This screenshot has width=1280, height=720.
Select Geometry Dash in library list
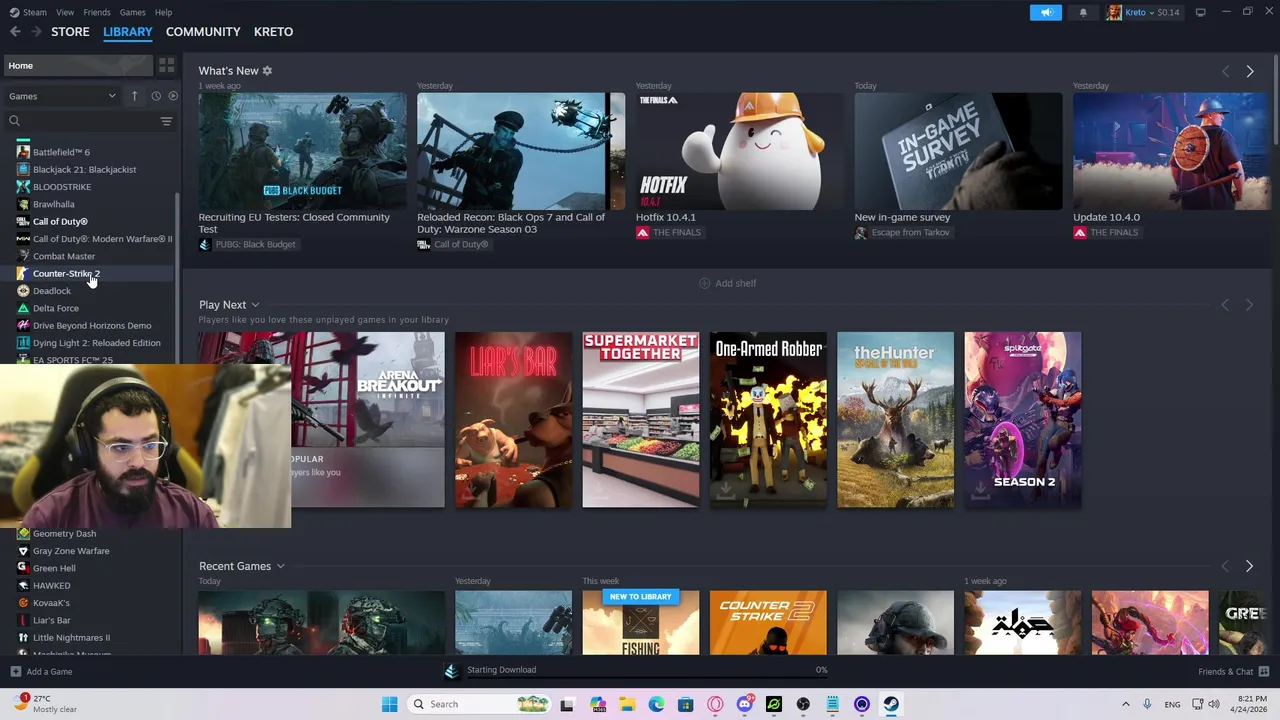[x=64, y=534]
